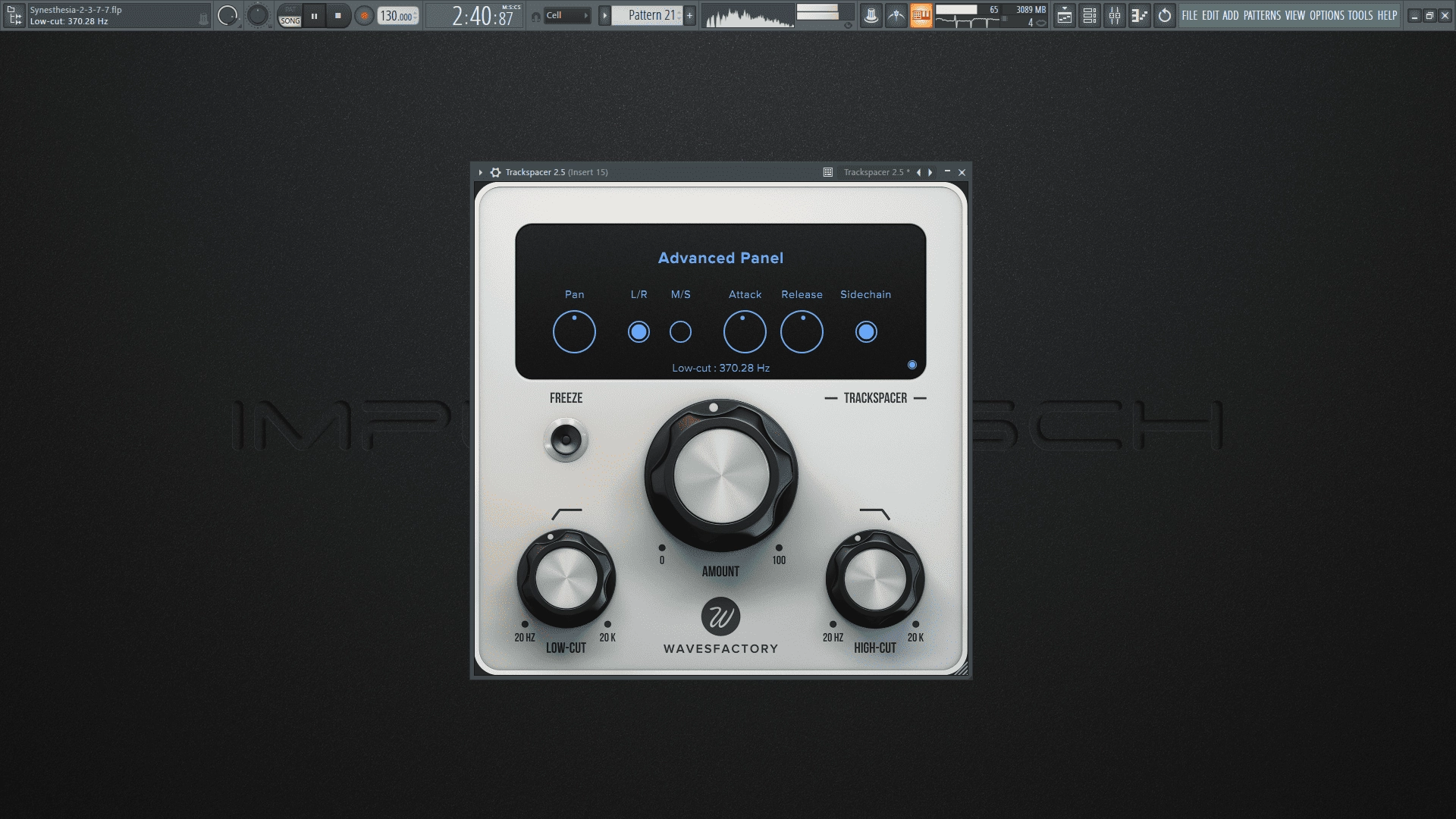Click the Synesthesia-2-3-7-7.flp hint text

(x=76, y=10)
